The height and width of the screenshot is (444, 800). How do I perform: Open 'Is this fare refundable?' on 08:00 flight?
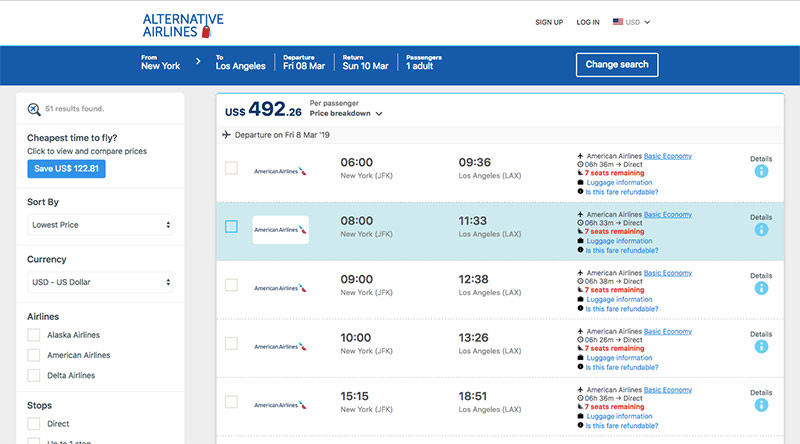click(621, 251)
